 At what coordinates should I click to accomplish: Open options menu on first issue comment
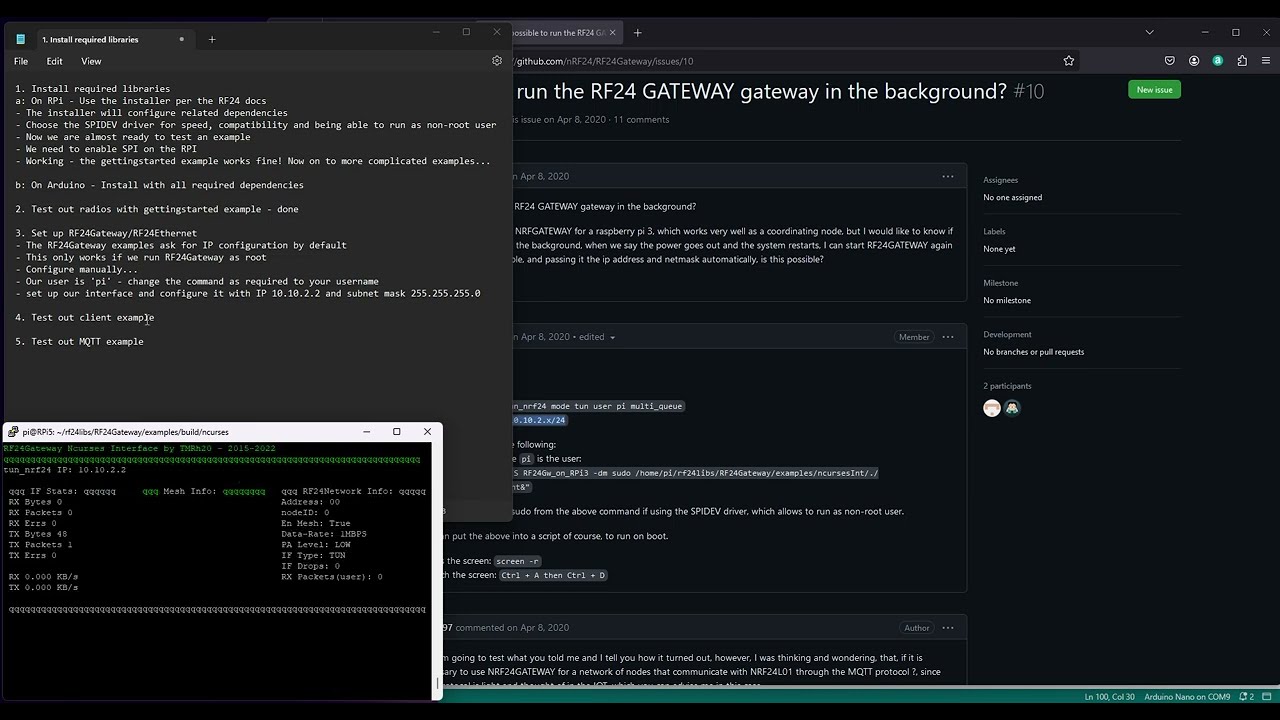pyautogui.click(x=947, y=177)
